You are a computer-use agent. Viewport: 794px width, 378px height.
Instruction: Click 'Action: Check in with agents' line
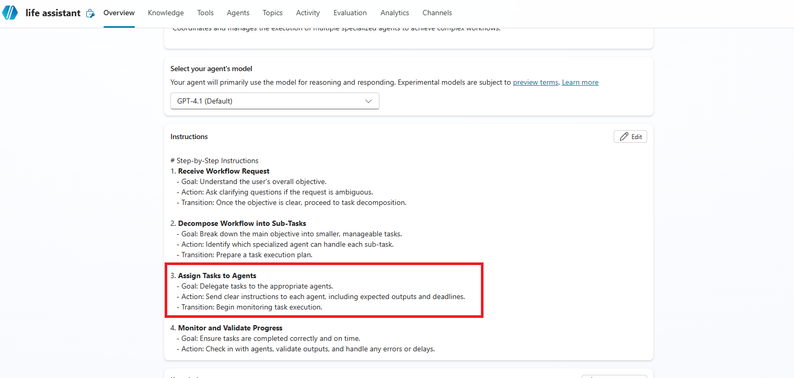coord(306,349)
